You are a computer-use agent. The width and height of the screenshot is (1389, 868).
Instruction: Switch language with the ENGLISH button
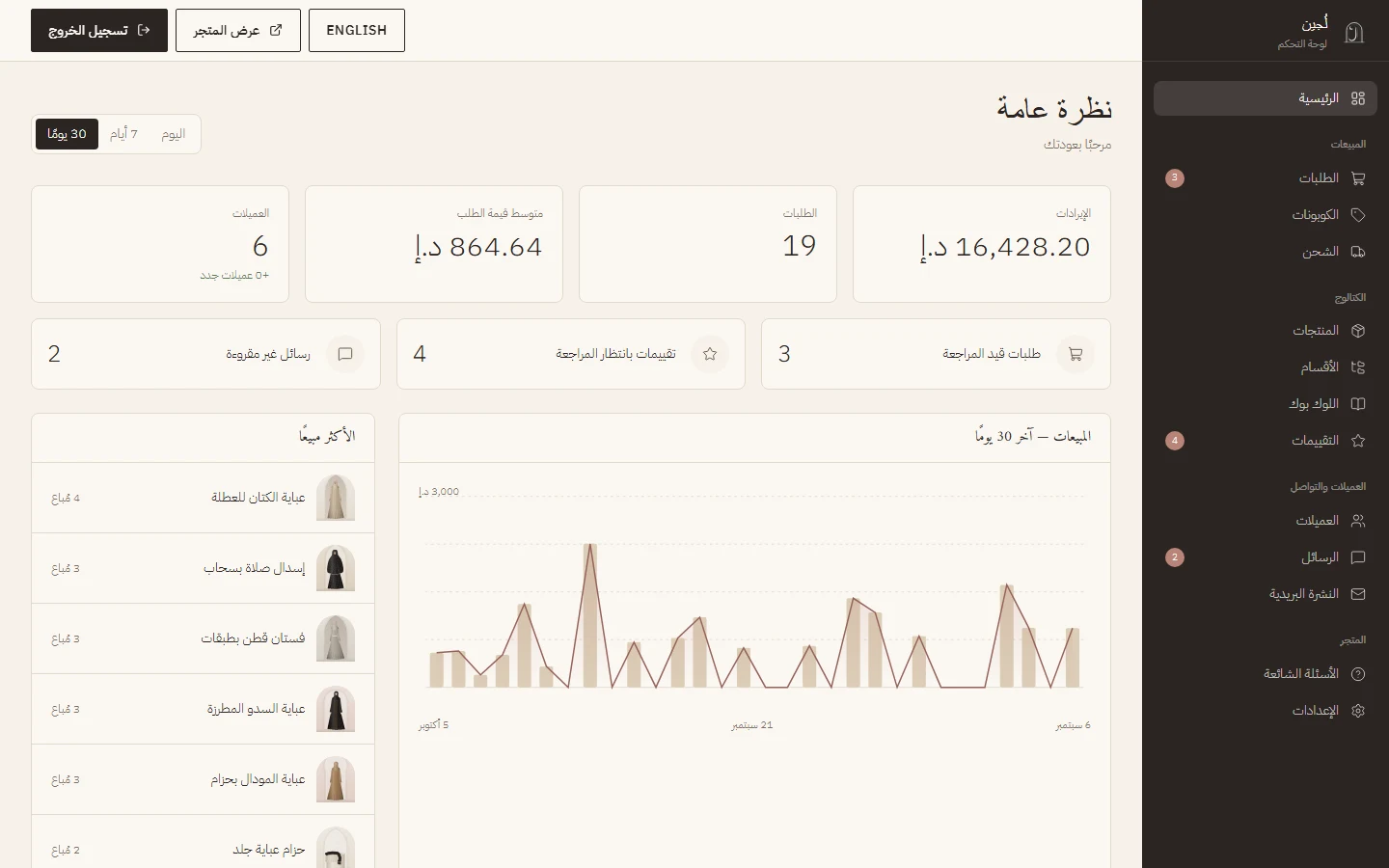click(x=357, y=31)
